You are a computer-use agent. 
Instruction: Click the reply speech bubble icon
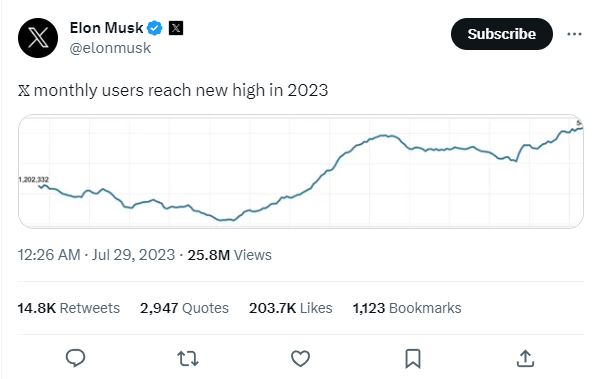point(75,358)
